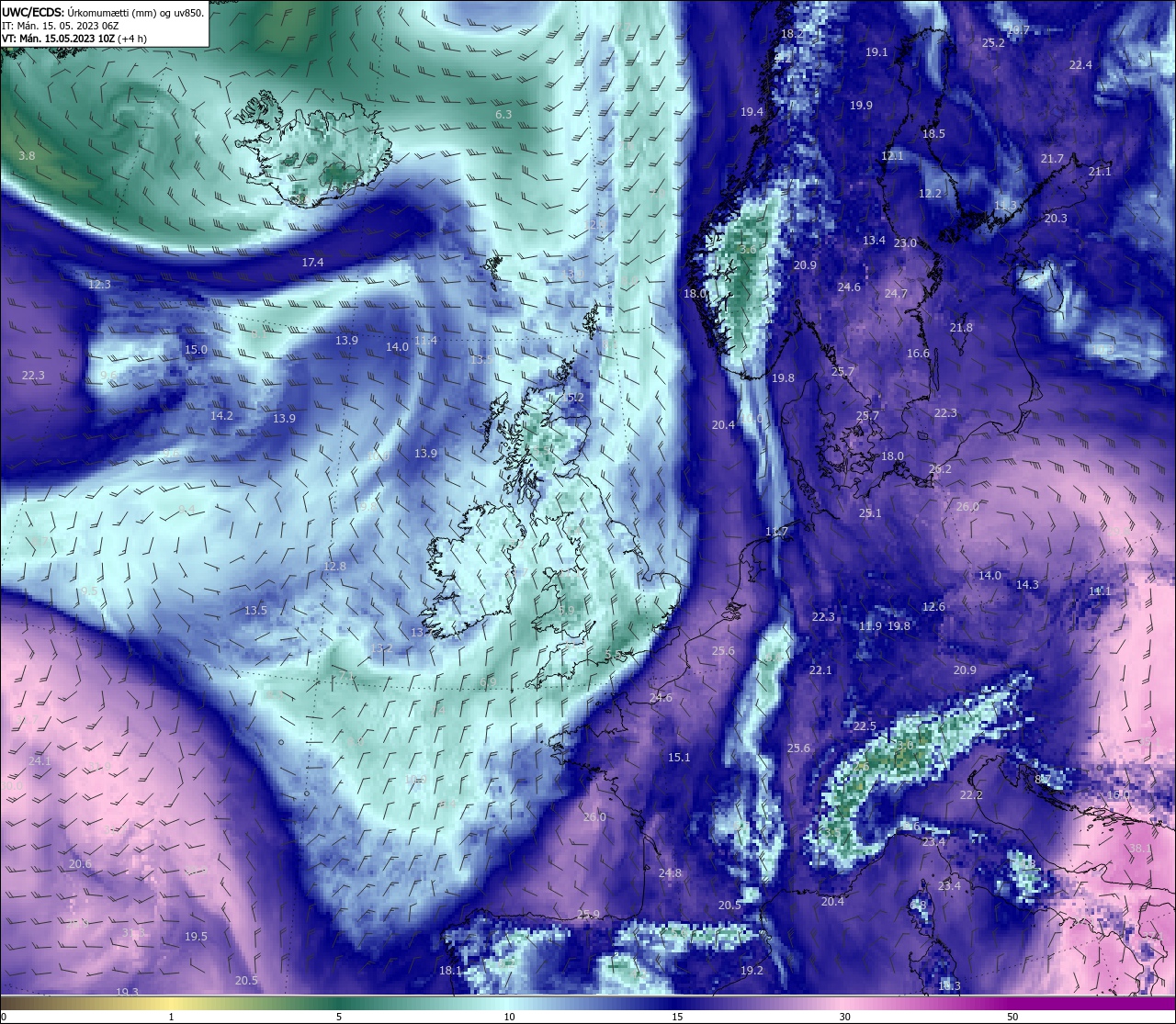
Task: Click the '15' label on the color scale
Action: pyautogui.click(x=677, y=1017)
